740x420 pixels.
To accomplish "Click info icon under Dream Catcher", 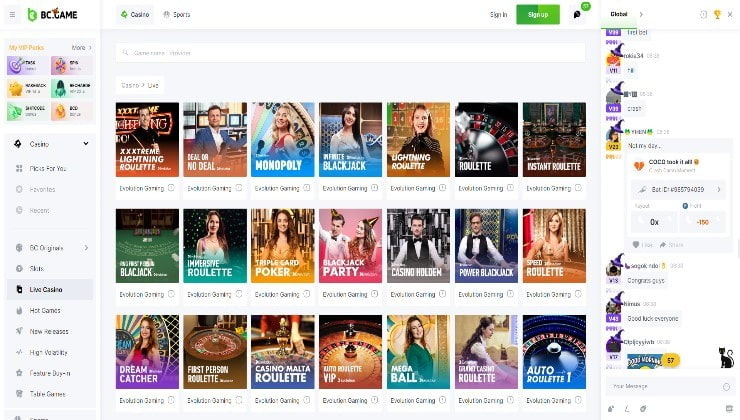I will tap(171, 400).
